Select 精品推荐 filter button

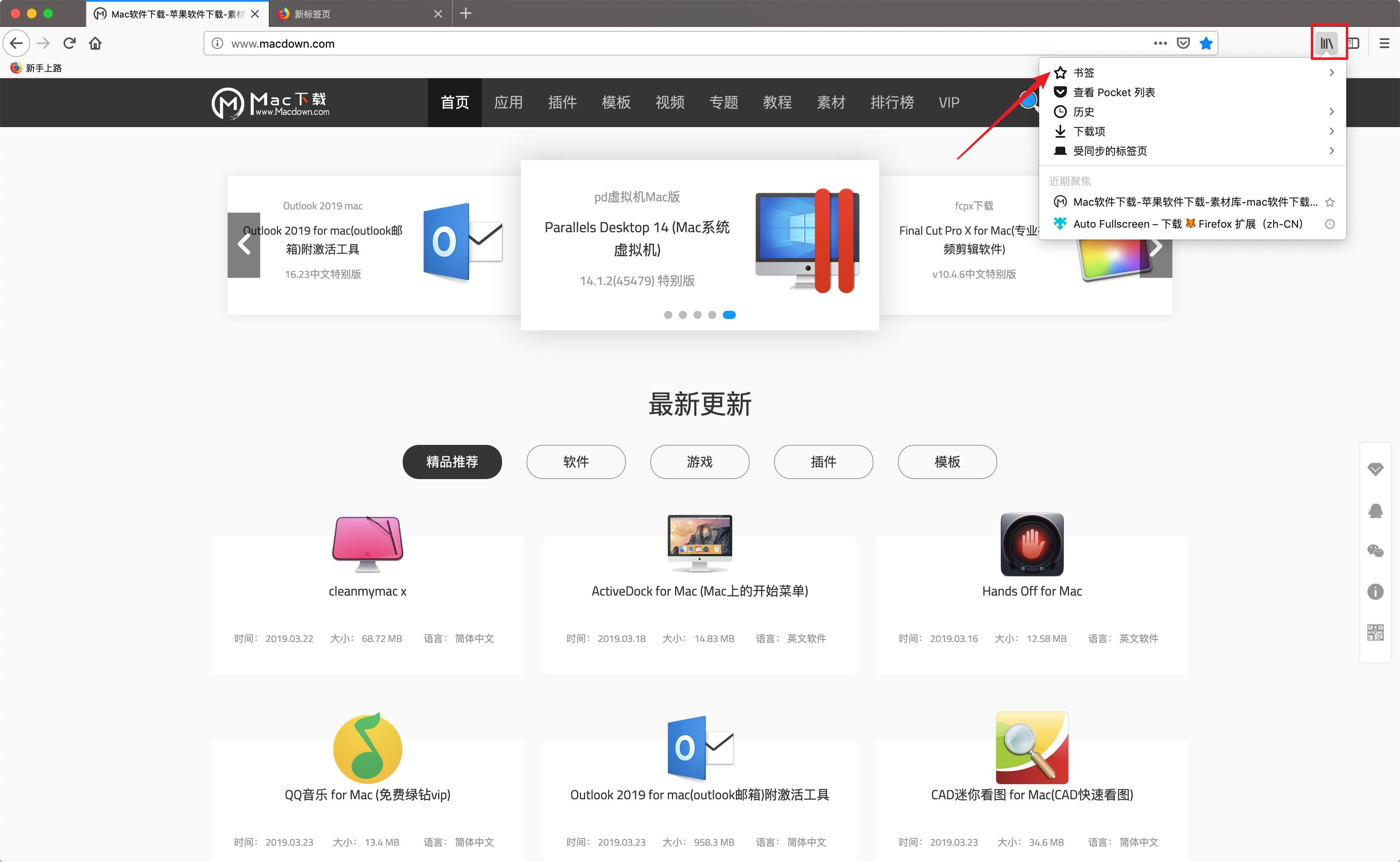[x=452, y=462]
